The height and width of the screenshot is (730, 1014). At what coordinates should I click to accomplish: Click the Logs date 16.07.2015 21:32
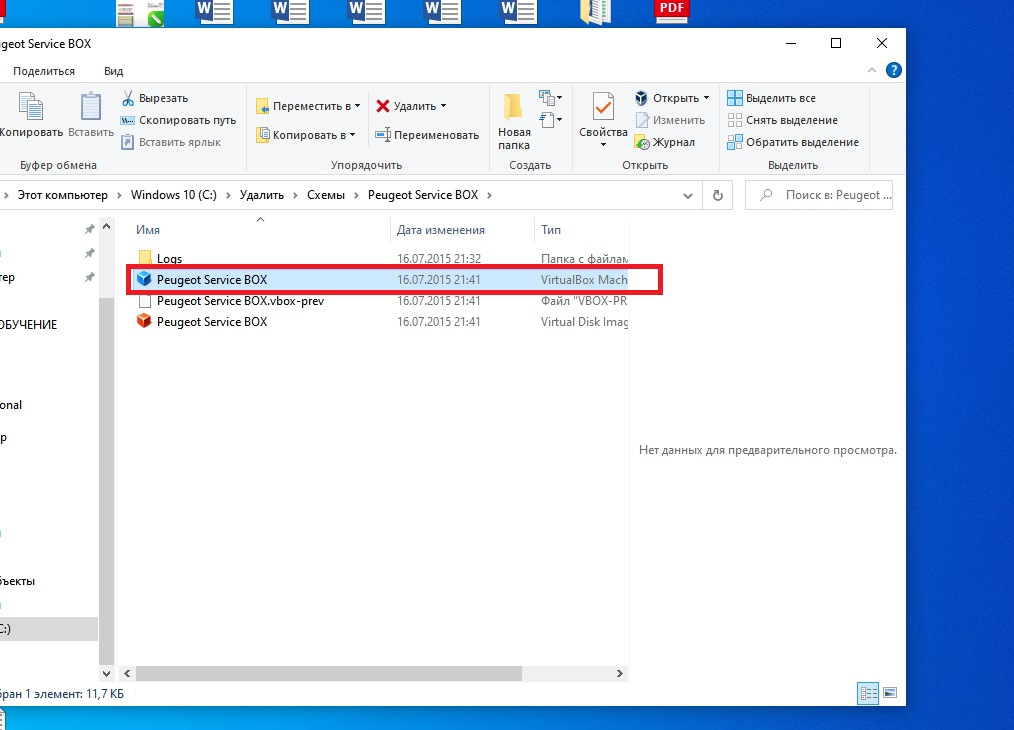pyautogui.click(x=439, y=259)
